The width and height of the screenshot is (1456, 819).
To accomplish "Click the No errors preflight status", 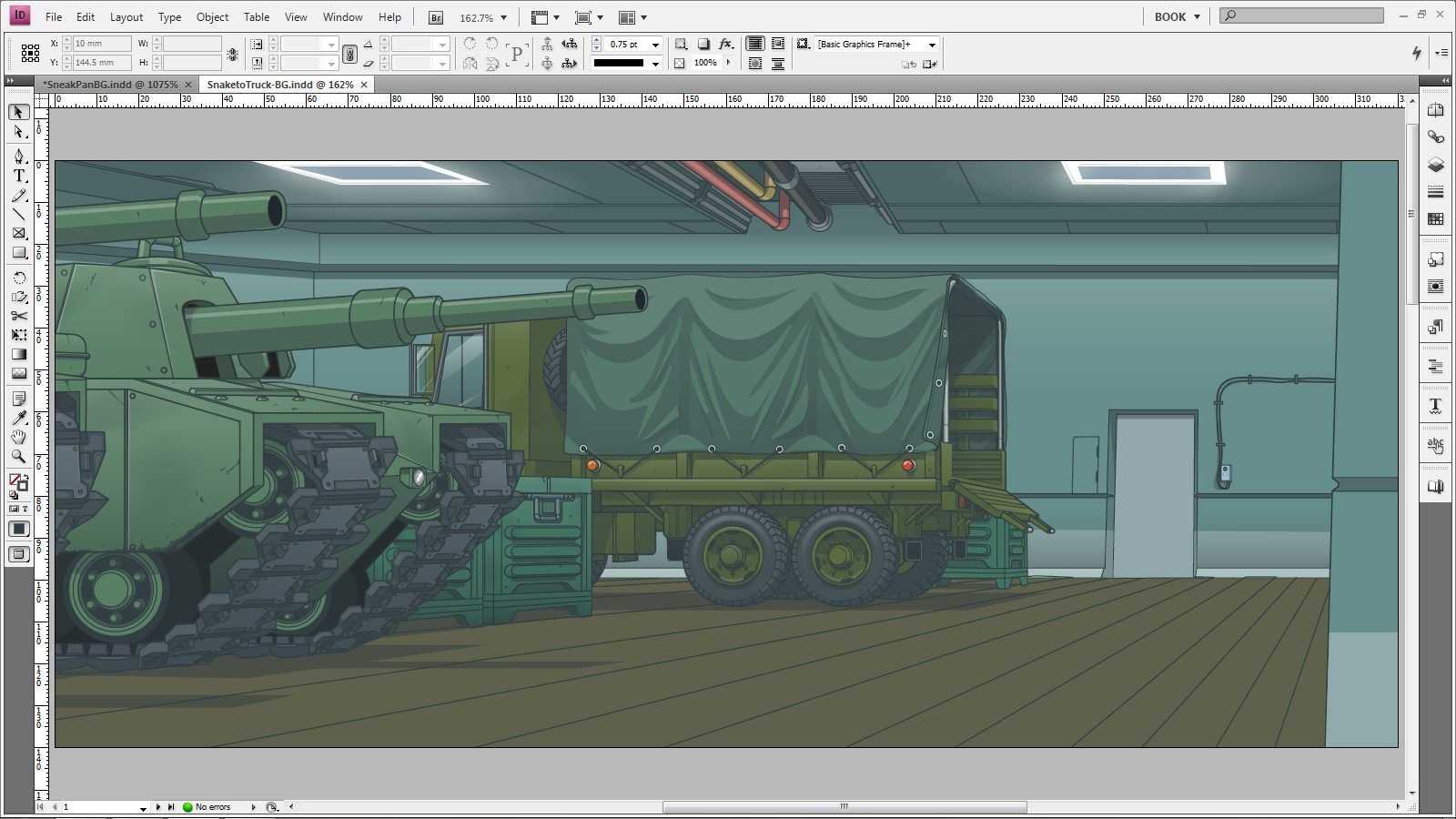I will tap(212, 807).
